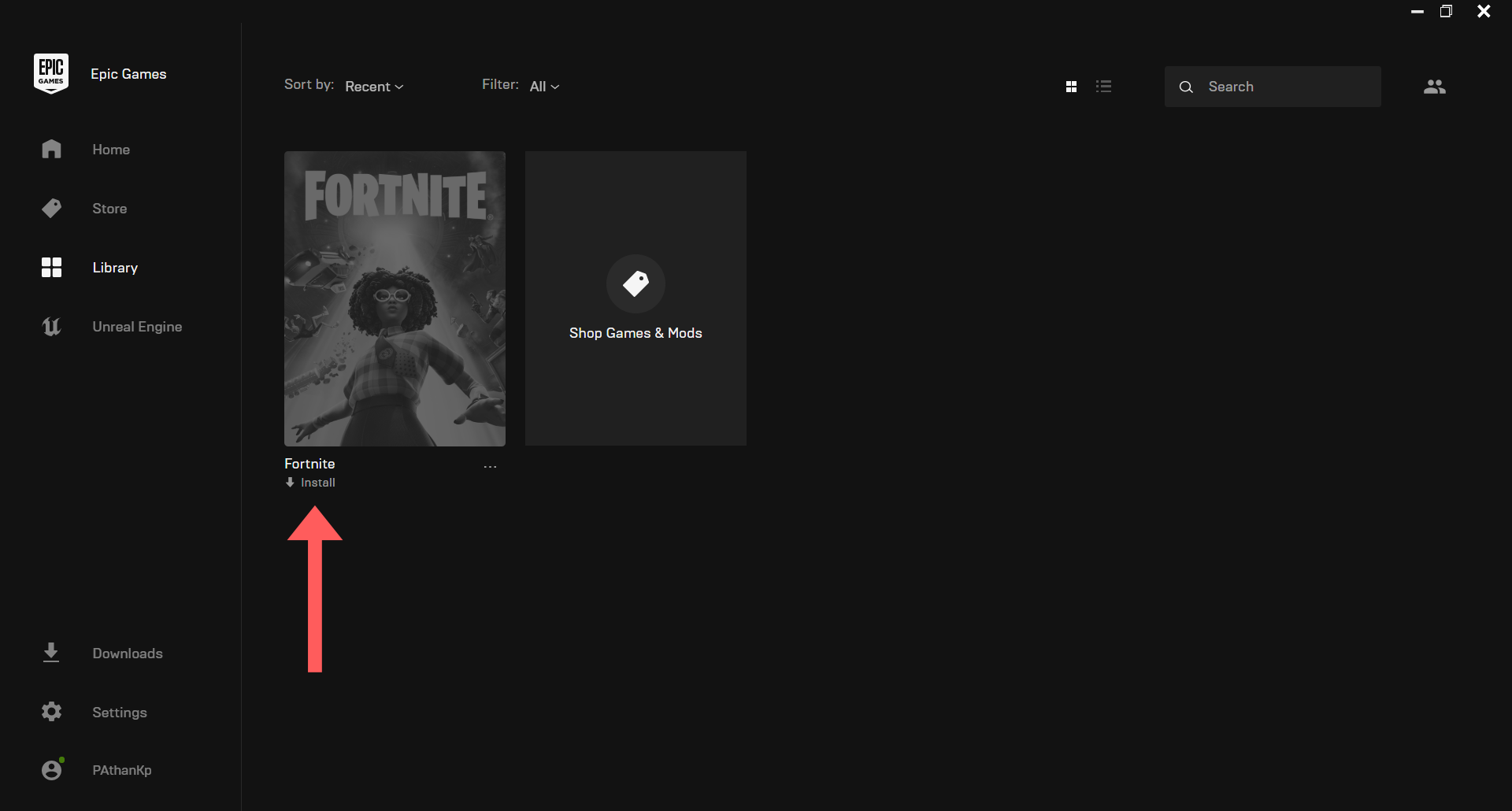Open the Friends panel icon

tap(1435, 87)
